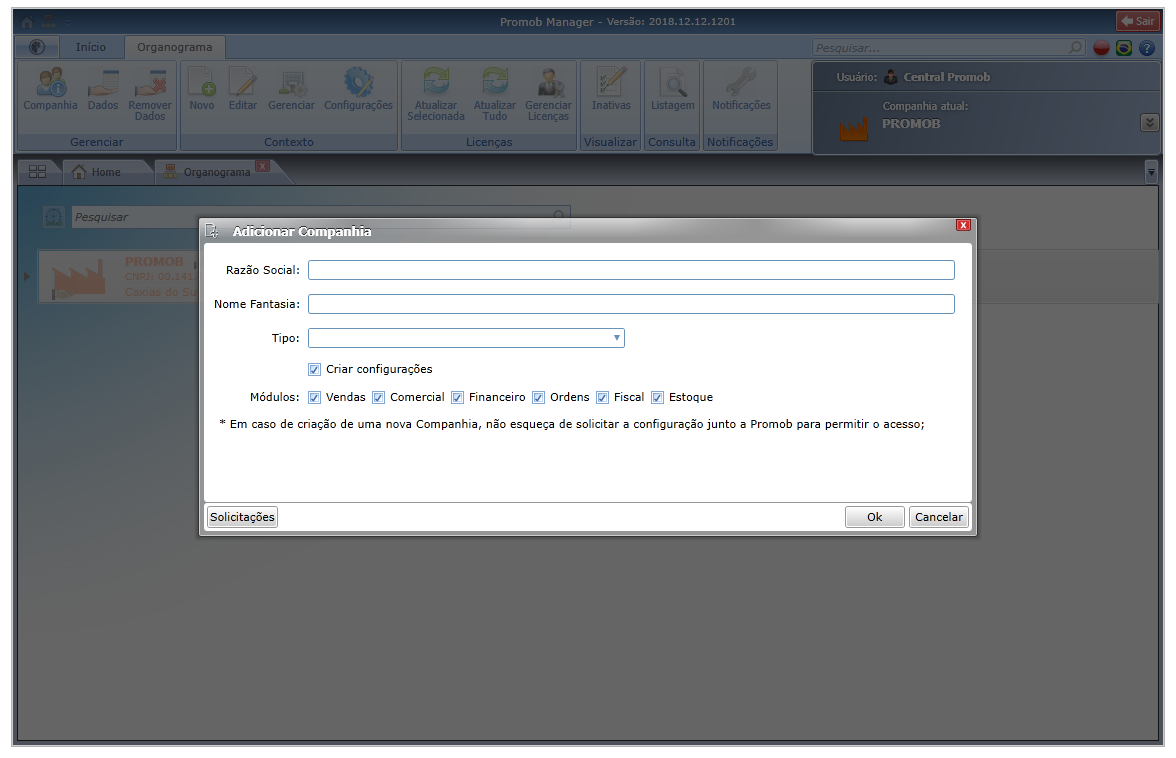Click the organogram icon in the title bar
1176x758 pixels.
pyautogui.click(x=49, y=22)
